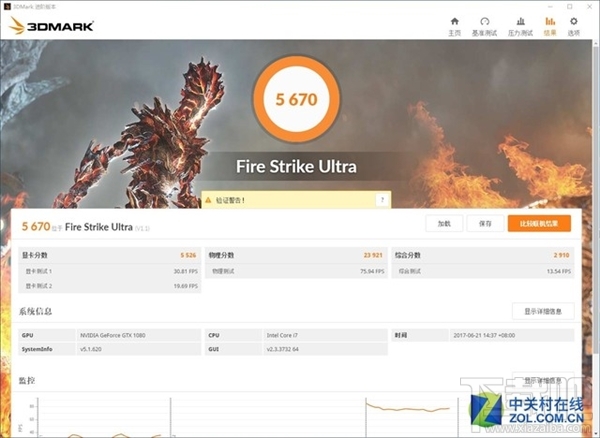The image size is (600, 438).
Task: Open the validation warning help question mark
Action: click(x=382, y=200)
